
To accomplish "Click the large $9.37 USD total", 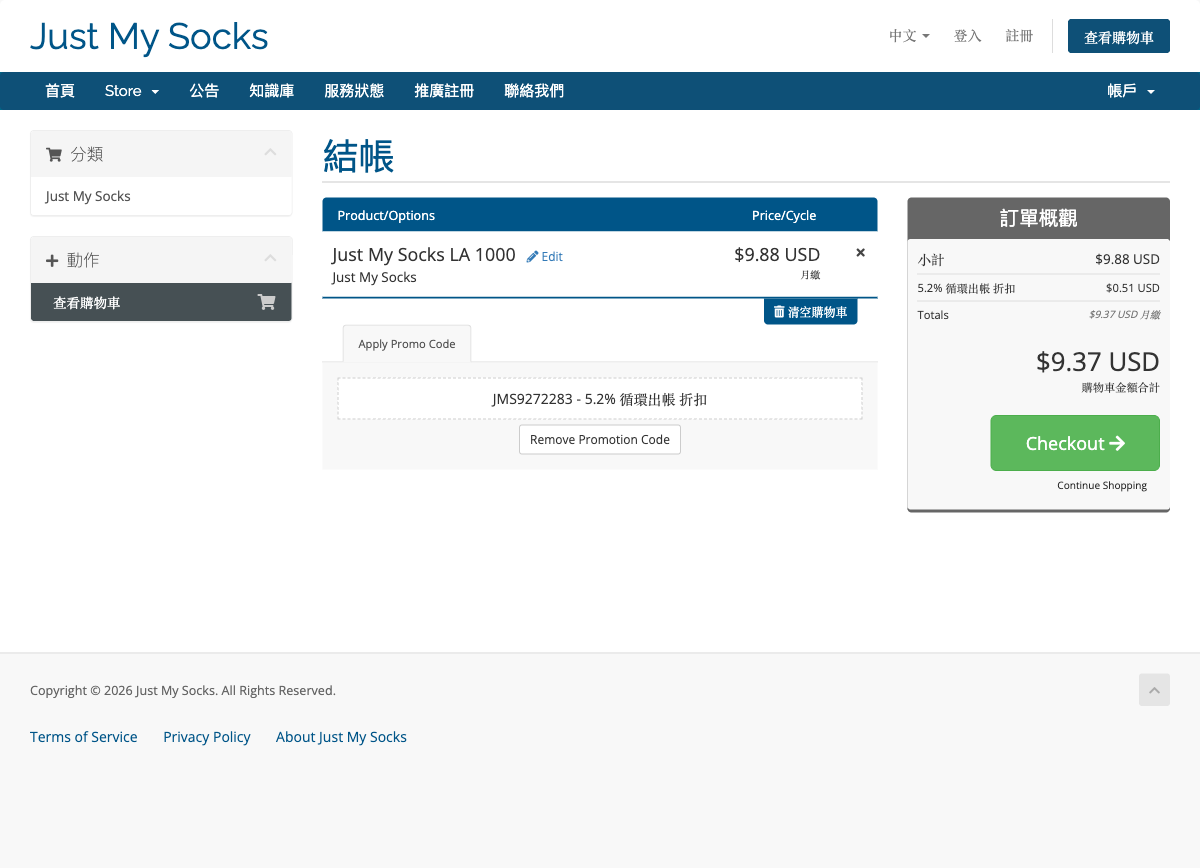I will [x=1098, y=361].
